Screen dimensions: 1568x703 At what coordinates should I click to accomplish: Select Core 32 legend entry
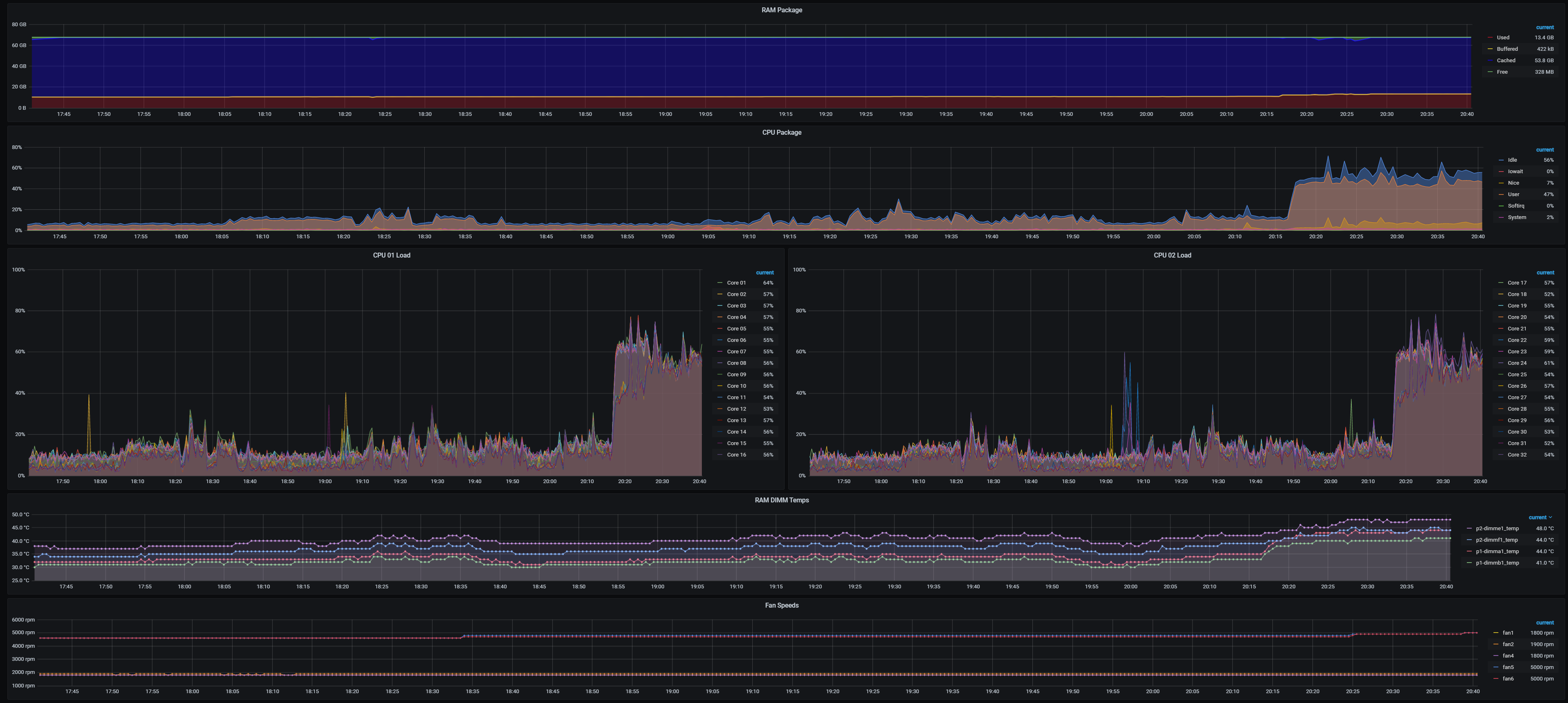point(1517,454)
